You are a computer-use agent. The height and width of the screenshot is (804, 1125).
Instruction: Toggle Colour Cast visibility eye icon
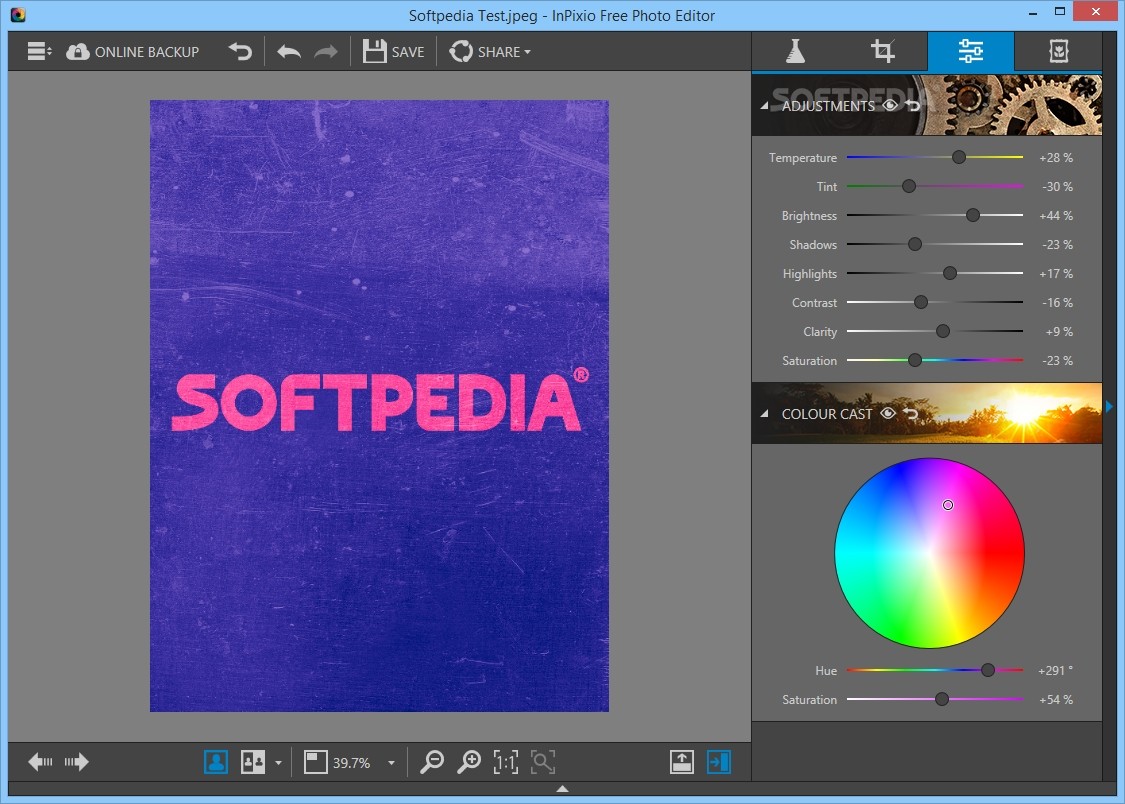point(888,413)
